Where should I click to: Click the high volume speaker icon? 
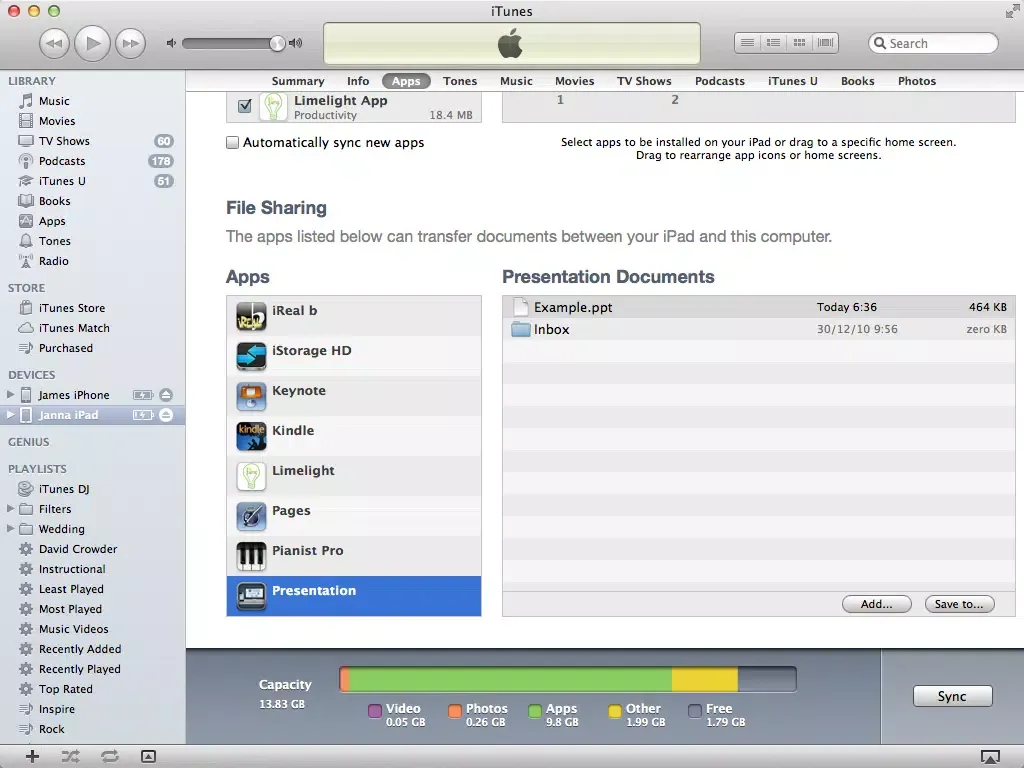(296, 43)
